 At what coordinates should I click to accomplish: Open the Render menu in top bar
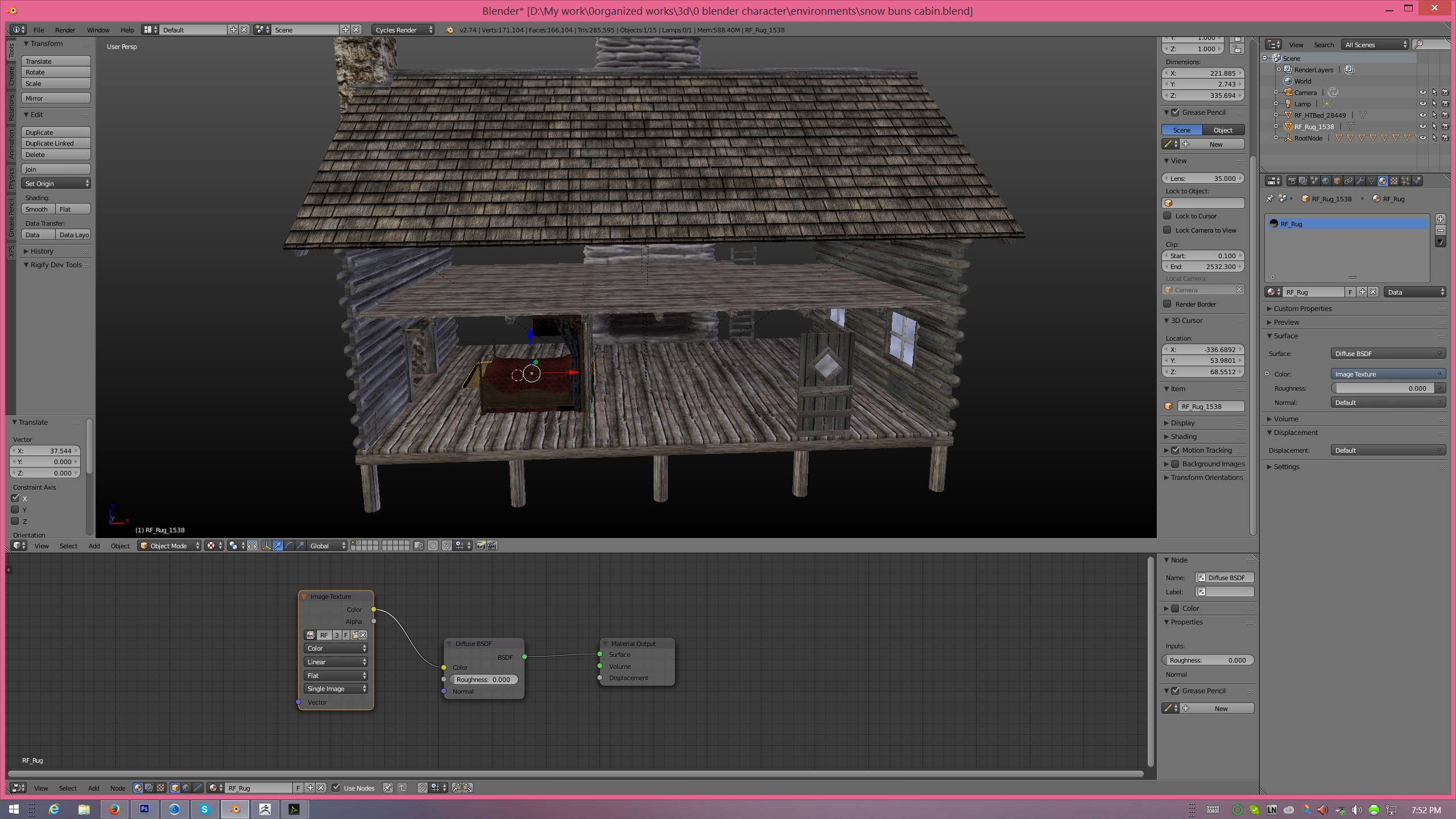pos(65,30)
